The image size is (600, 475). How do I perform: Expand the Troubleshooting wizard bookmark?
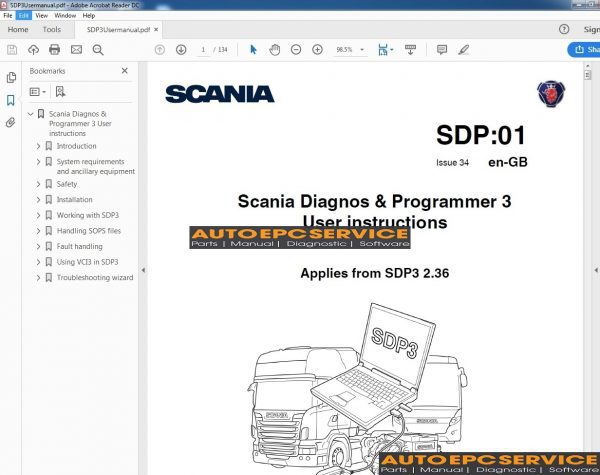38,278
